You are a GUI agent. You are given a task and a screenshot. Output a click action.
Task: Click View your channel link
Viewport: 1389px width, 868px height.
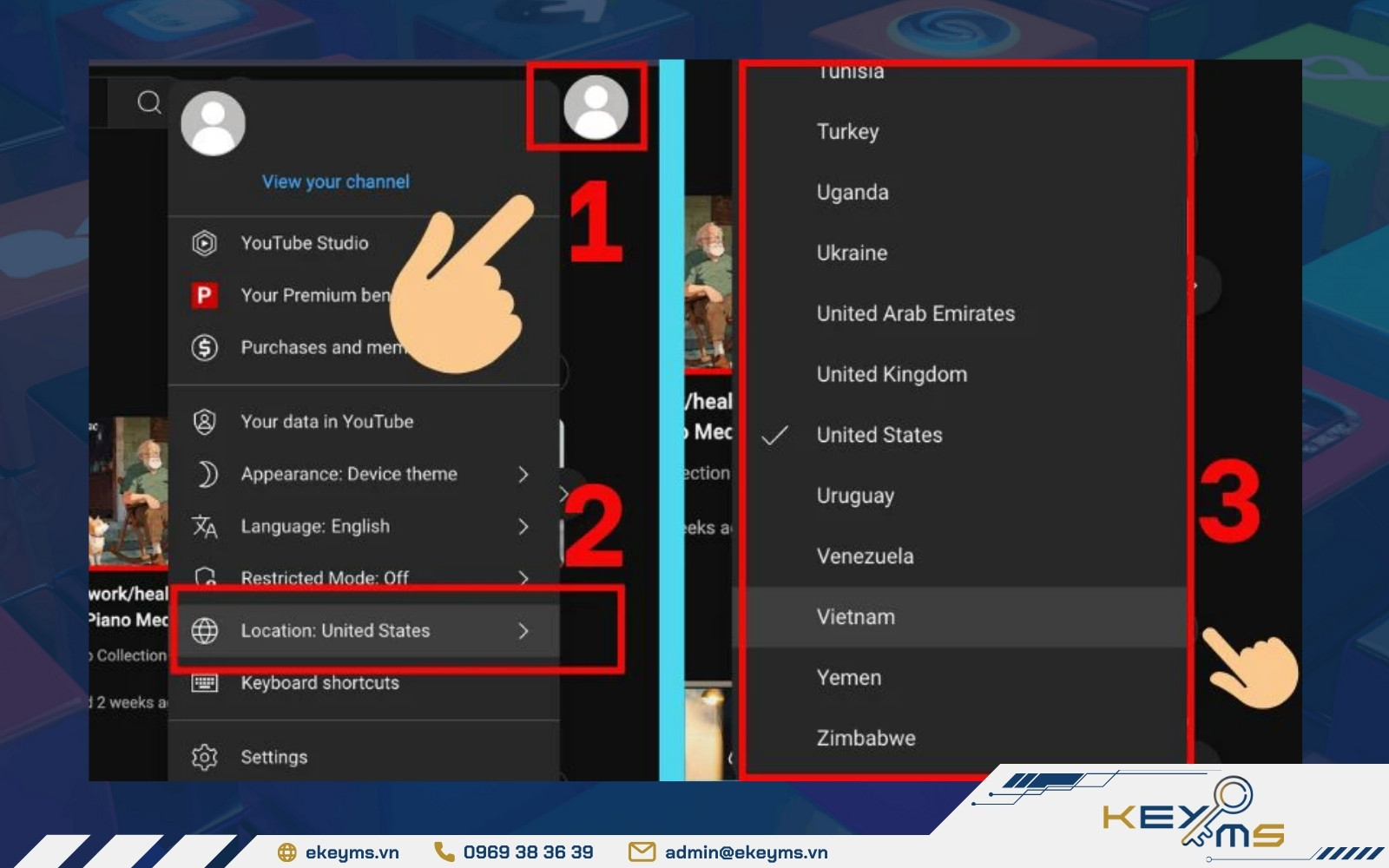(336, 181)
